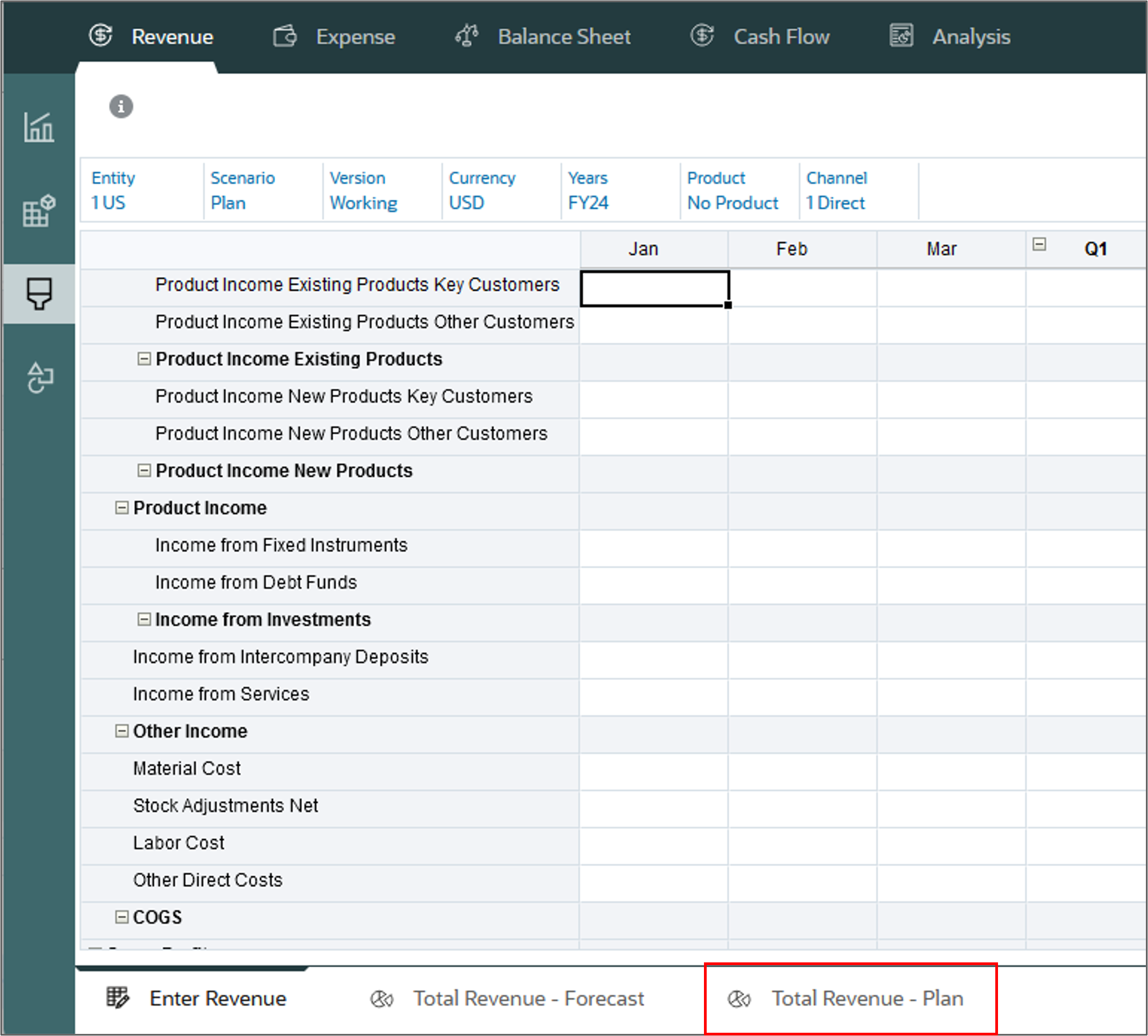Image resolution: width=1148 pixels, height=1036 pixels.
Task: Open the dashboard chart icon in sidebar
Action: (x=39, y=127)
